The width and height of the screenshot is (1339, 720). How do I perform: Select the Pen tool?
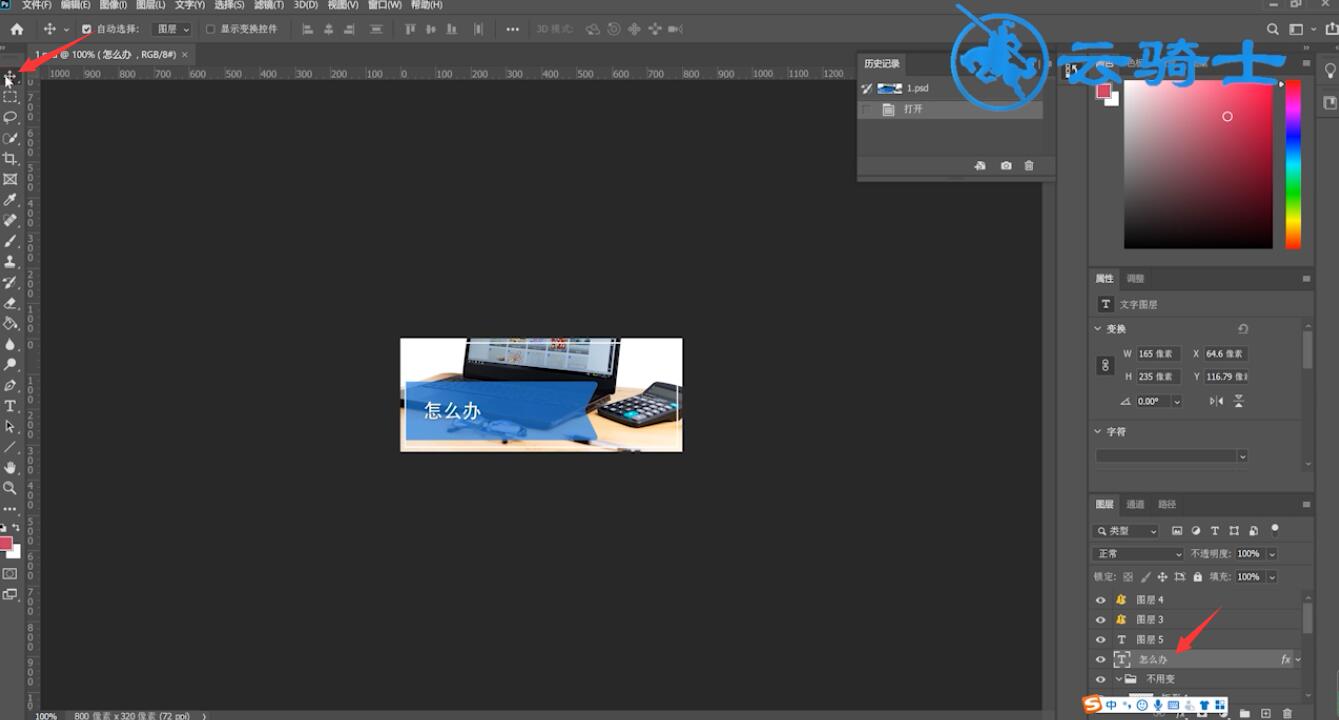(x=10, y=385)
